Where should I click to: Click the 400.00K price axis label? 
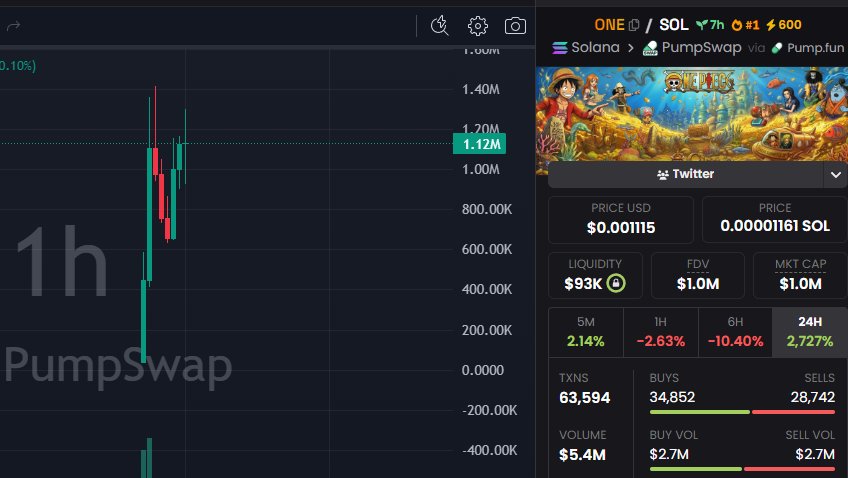click(x=487, y=289)
